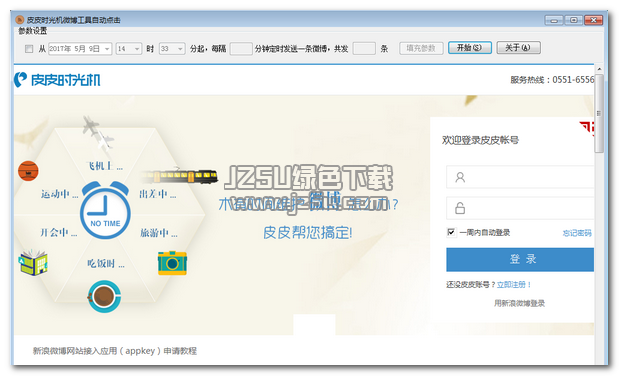Viewport: 619px width, 376px height.
Task: Click the 关于(A) button
Action: [518, 48]
